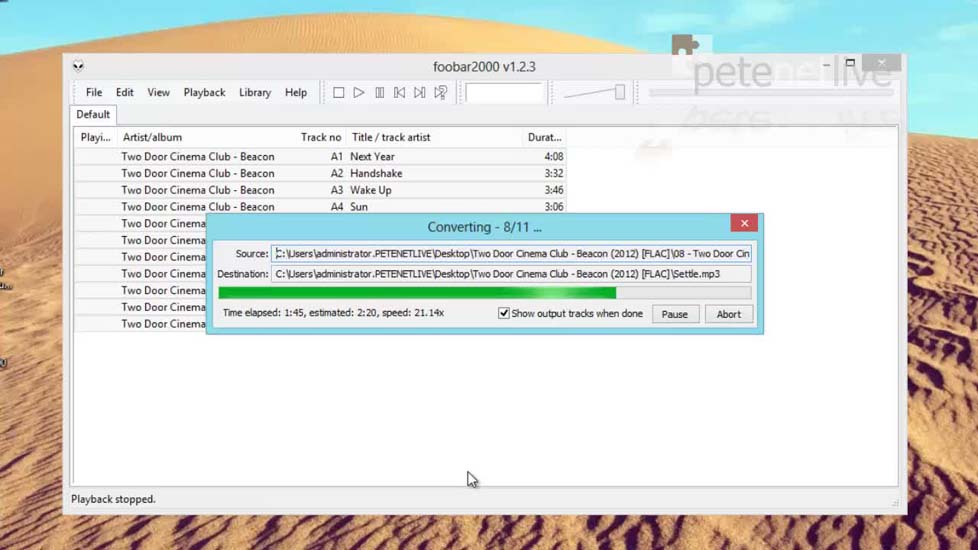Click the 3:46 duration cell
The width and height of the screenshot is (978, 550).
pos(553,190)
